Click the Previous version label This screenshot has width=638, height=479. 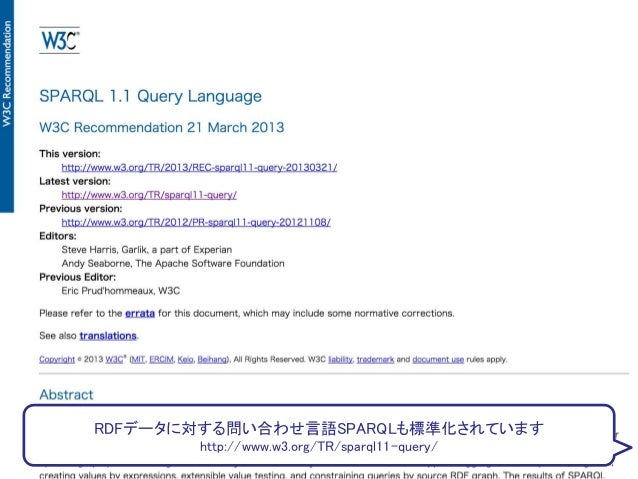point(81,208)
